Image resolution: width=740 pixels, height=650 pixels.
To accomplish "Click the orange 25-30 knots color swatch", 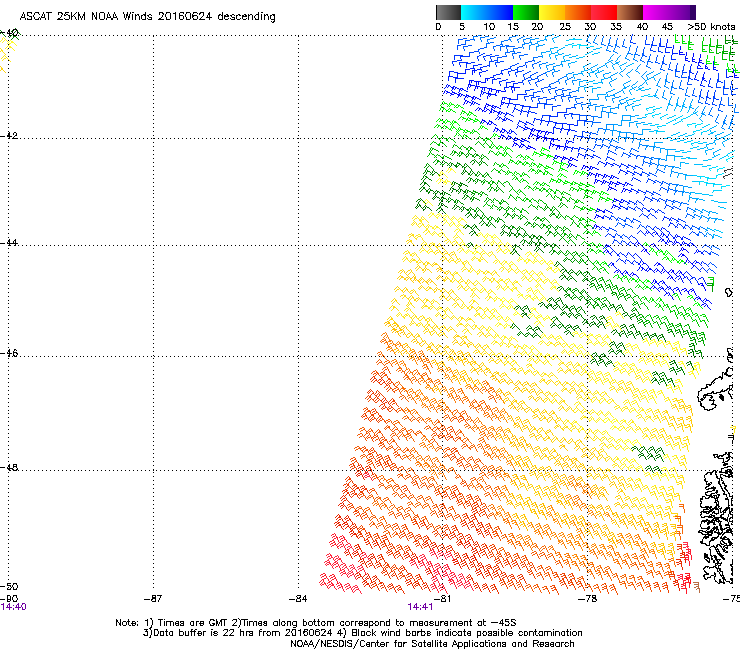I will pos(578,12).
